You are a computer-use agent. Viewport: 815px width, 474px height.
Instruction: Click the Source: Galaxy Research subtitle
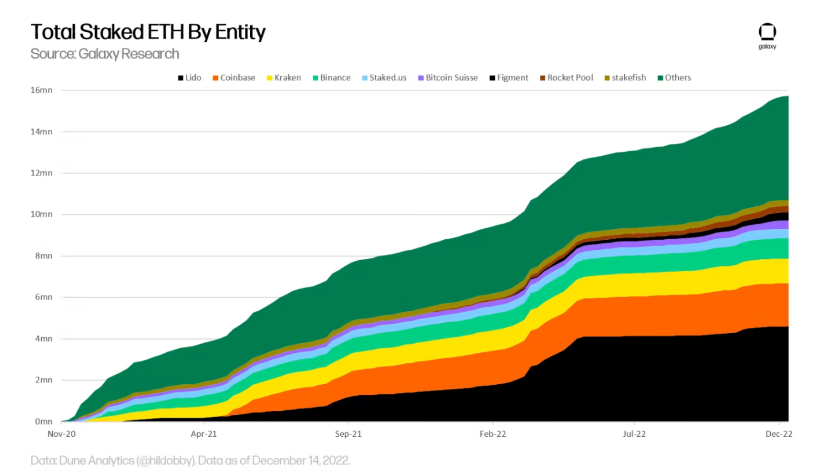pyautogui.click(x=105, y=54)
